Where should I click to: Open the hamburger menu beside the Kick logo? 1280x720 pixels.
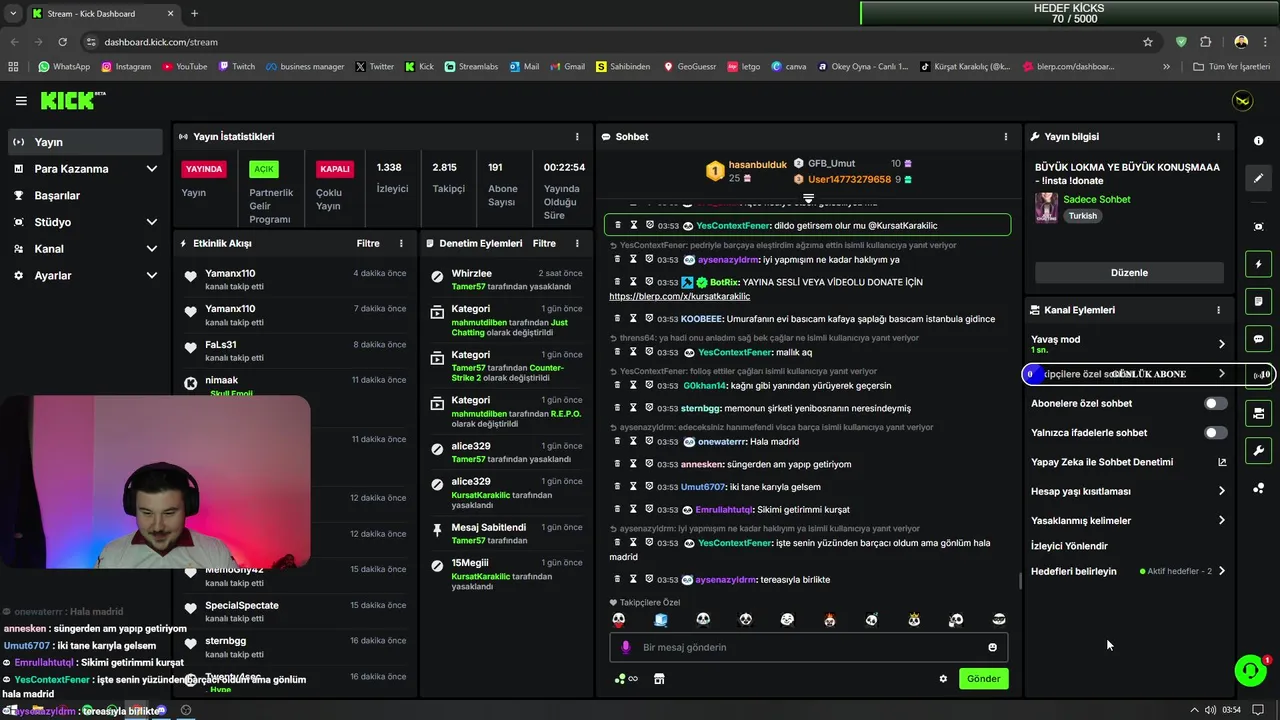click(21, 101)
